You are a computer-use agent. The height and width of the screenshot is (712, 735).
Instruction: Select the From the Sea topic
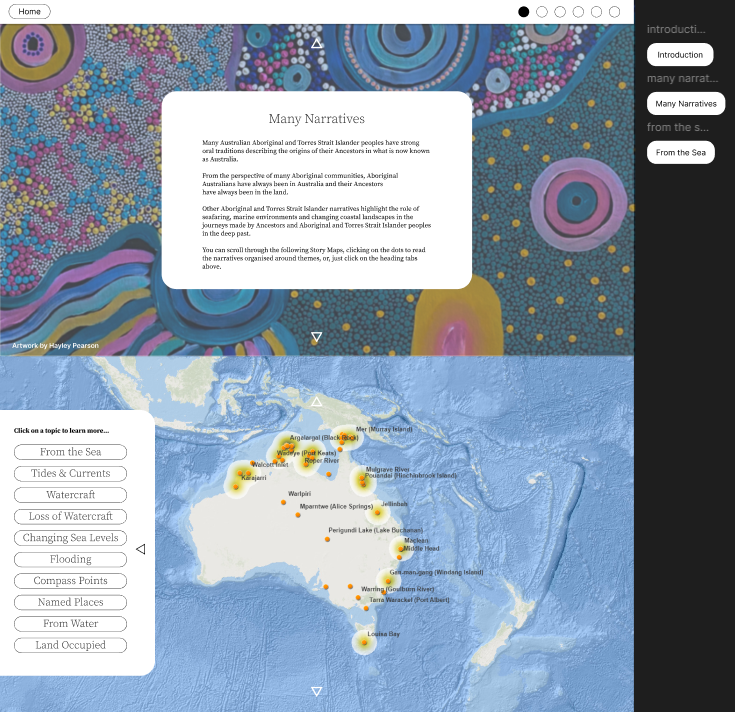[x=70, y=452]
